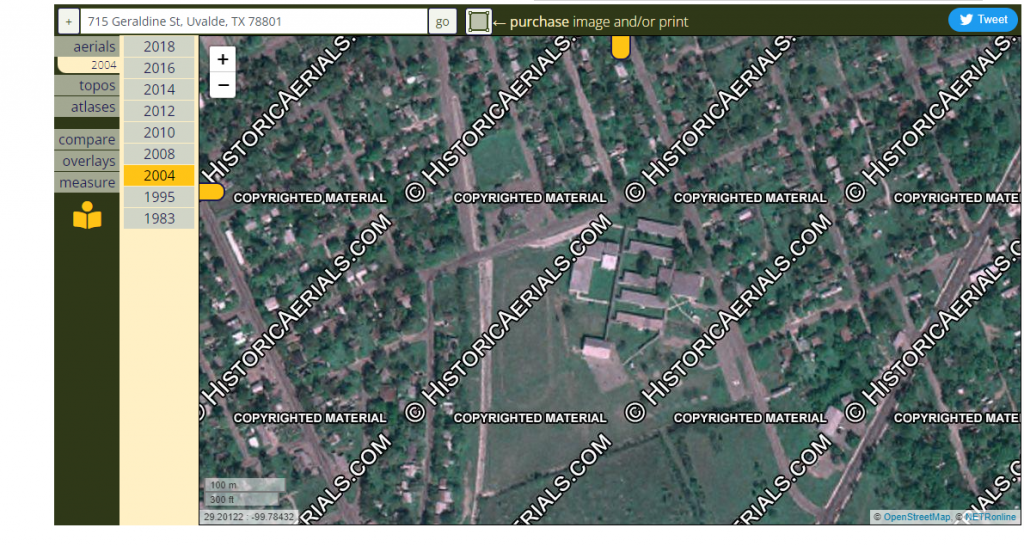
Task: Click the address search input field
Action: tap(253, 22)
